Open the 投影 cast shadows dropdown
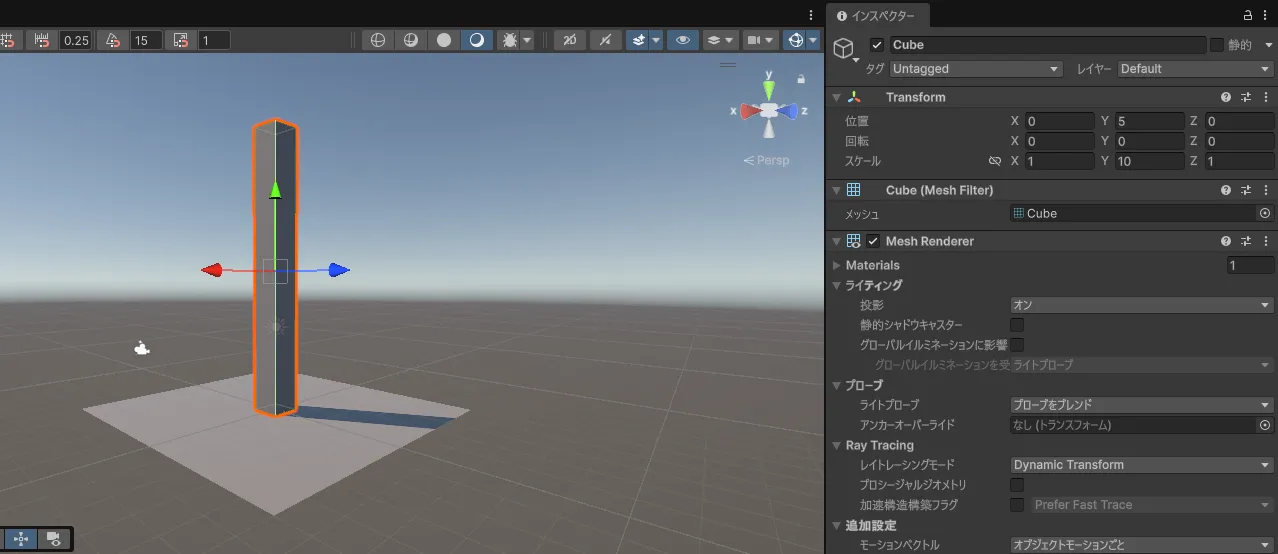The width and height of the screenshot is (1278, 554). click(1142, 305)
